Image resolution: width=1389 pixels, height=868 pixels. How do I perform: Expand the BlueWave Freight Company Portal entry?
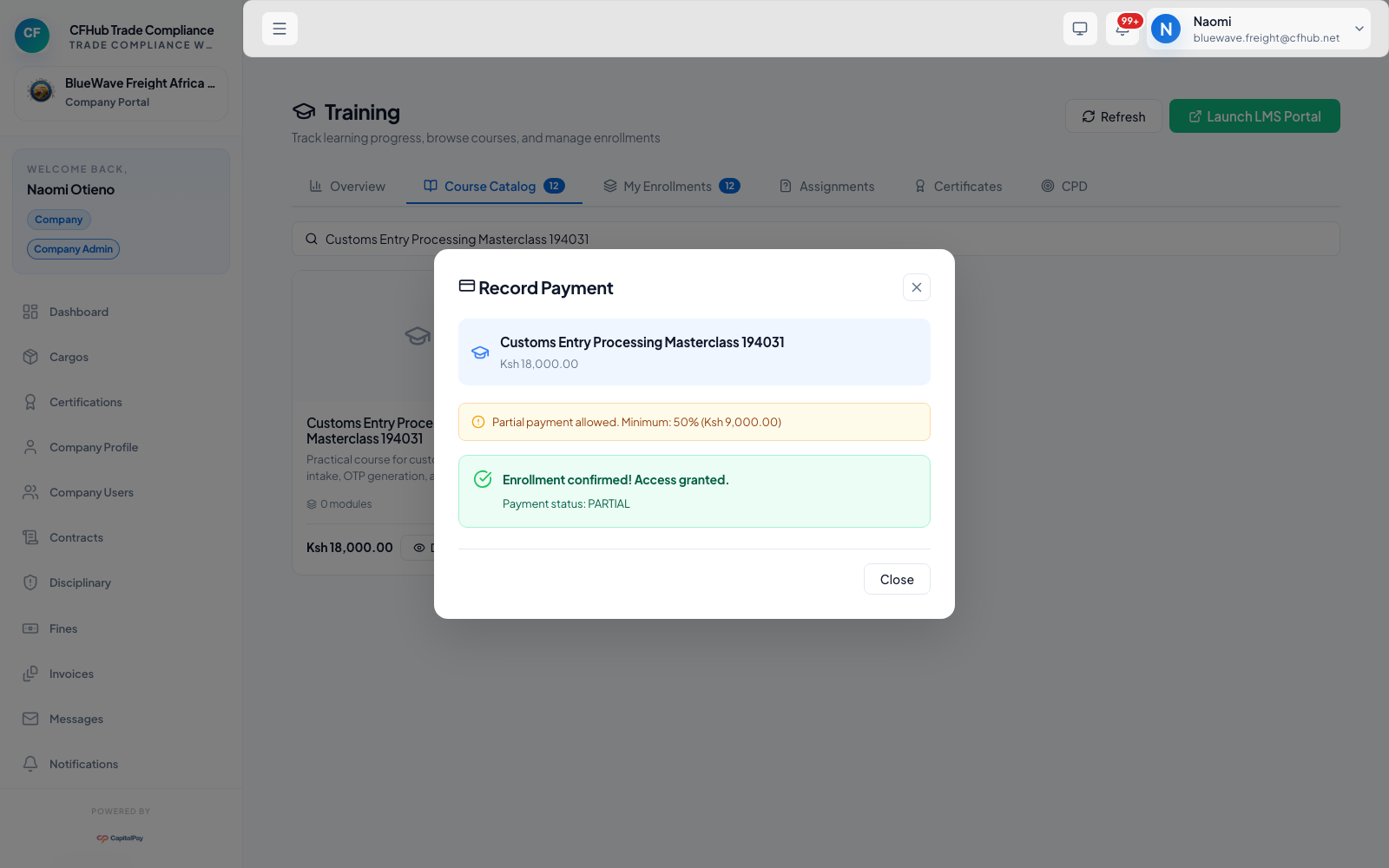[x=121, y=93]
